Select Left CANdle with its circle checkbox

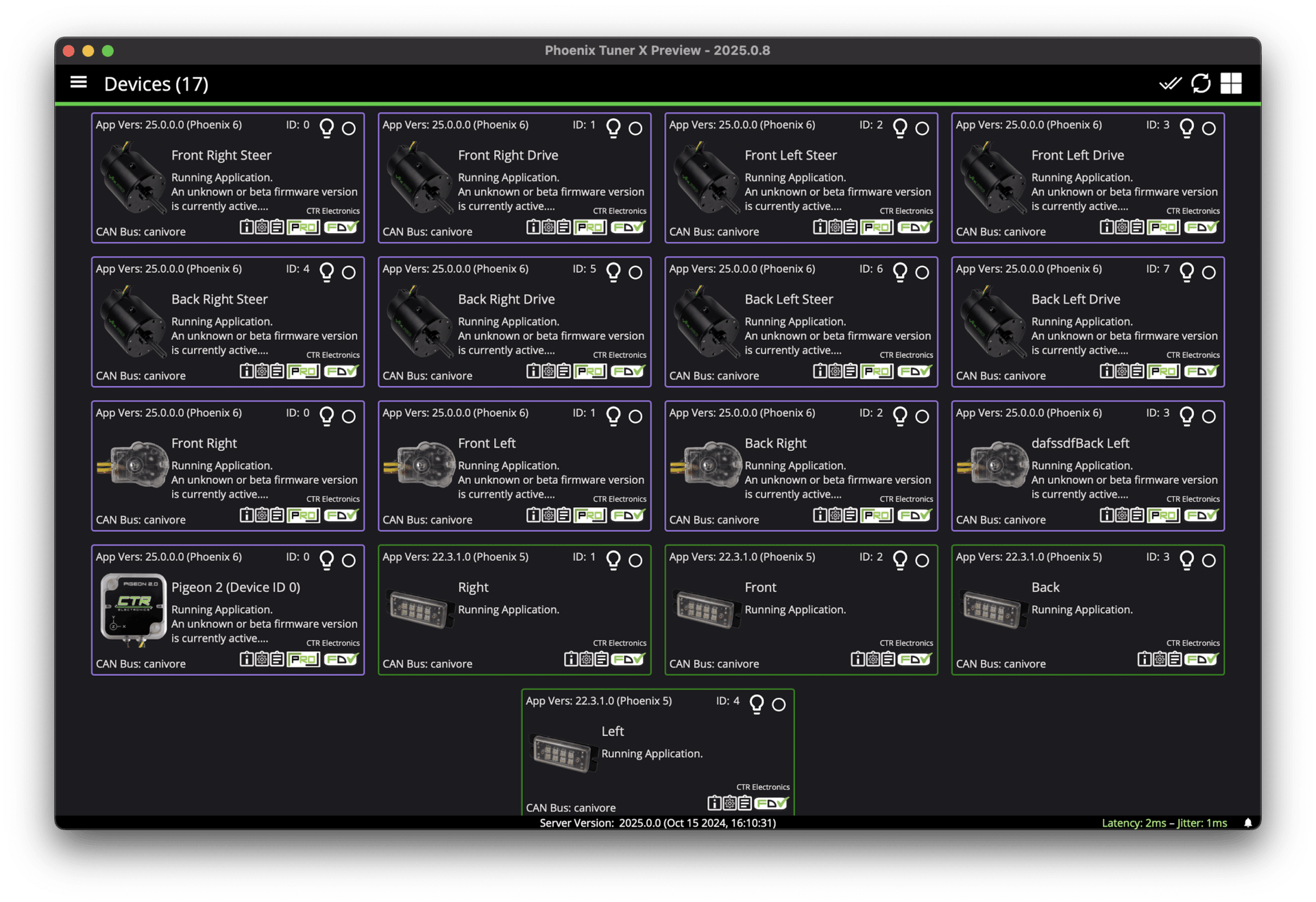[x=779, y=704]
